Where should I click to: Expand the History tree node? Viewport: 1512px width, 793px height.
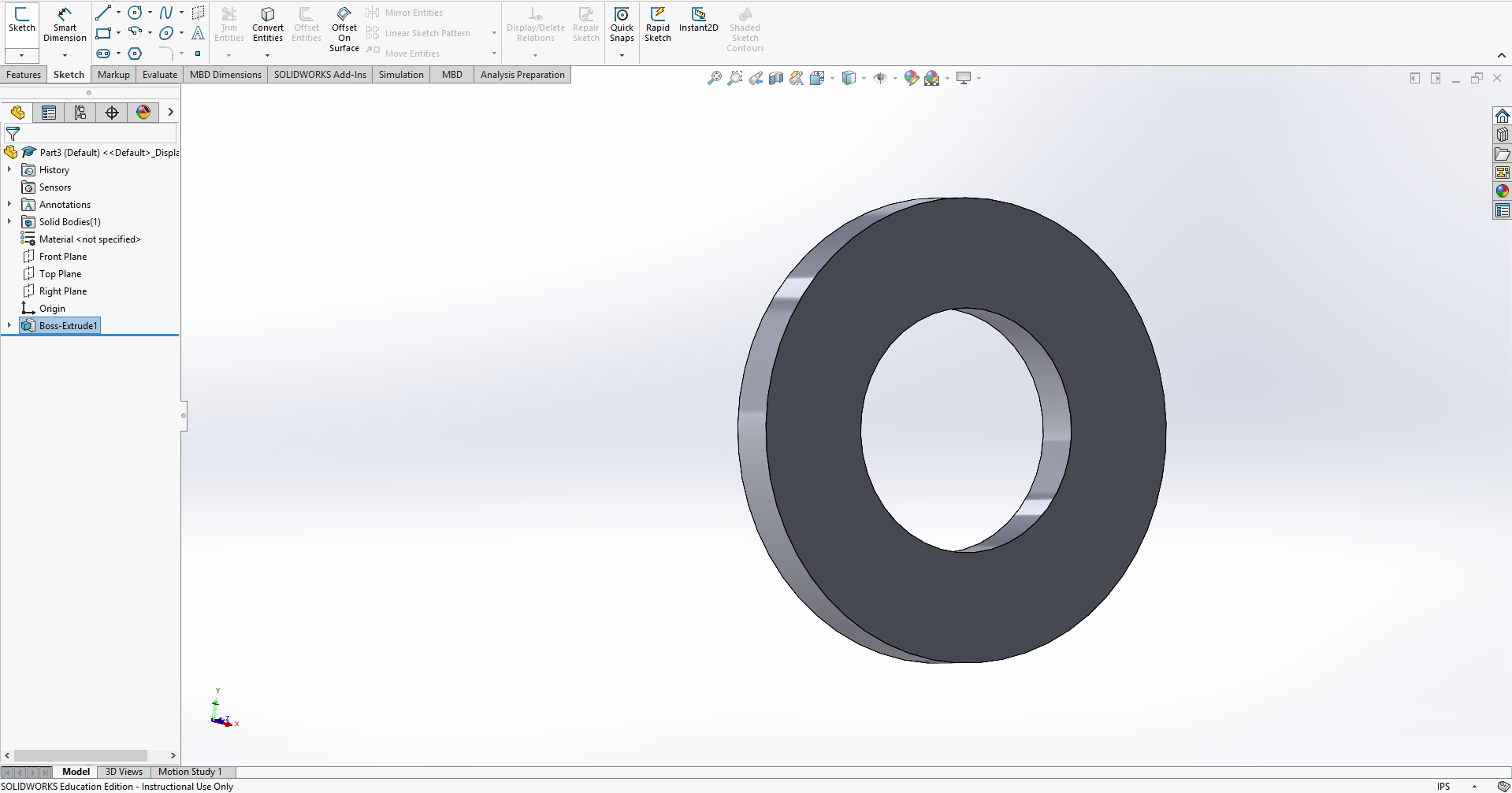(x=9, y=169)
